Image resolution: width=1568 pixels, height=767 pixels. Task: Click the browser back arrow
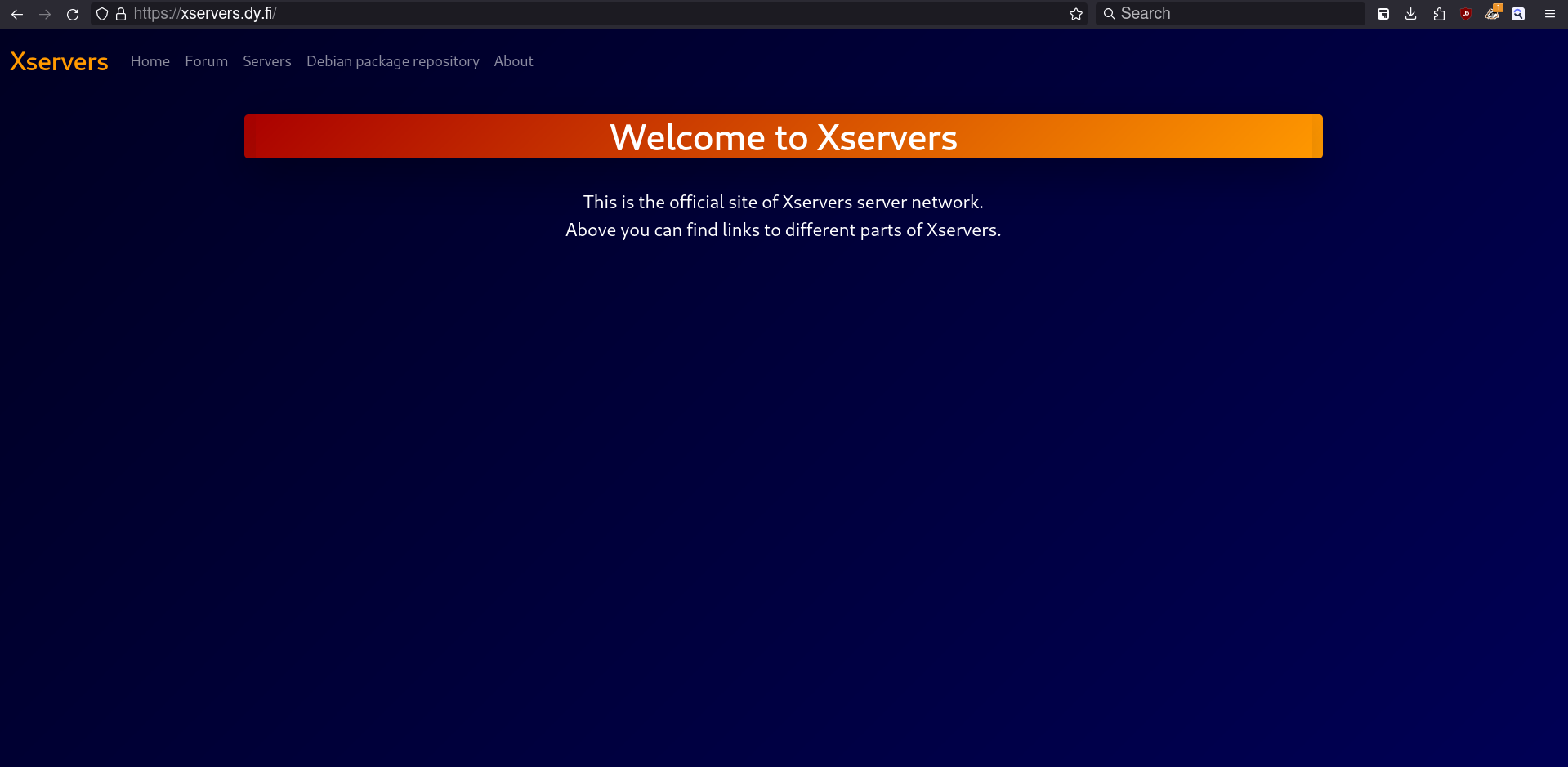[x=17, y=14]
